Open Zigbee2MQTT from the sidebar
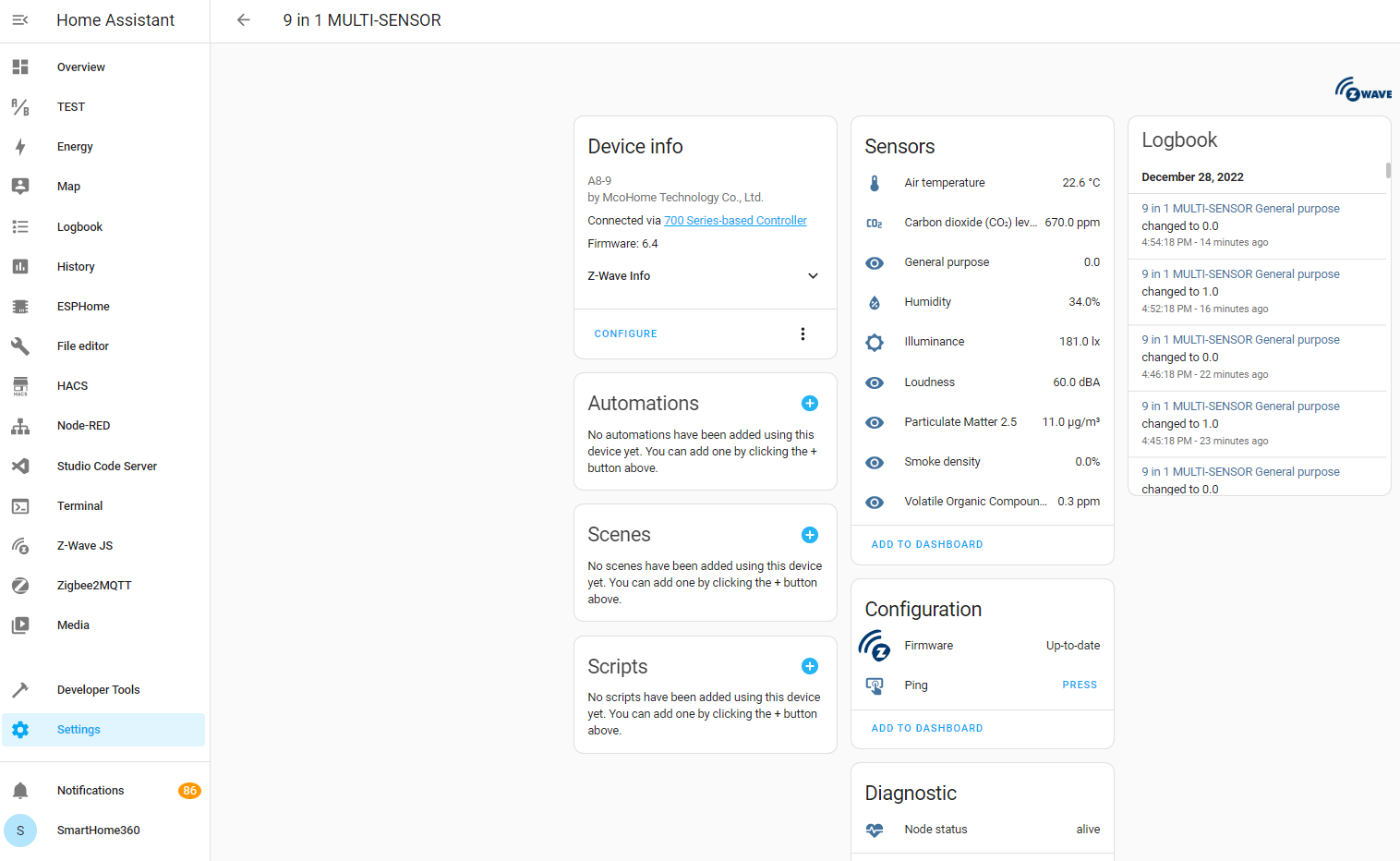Image resolution: width=1400 pixels, height=861 pixels. [x=94, y=586]
